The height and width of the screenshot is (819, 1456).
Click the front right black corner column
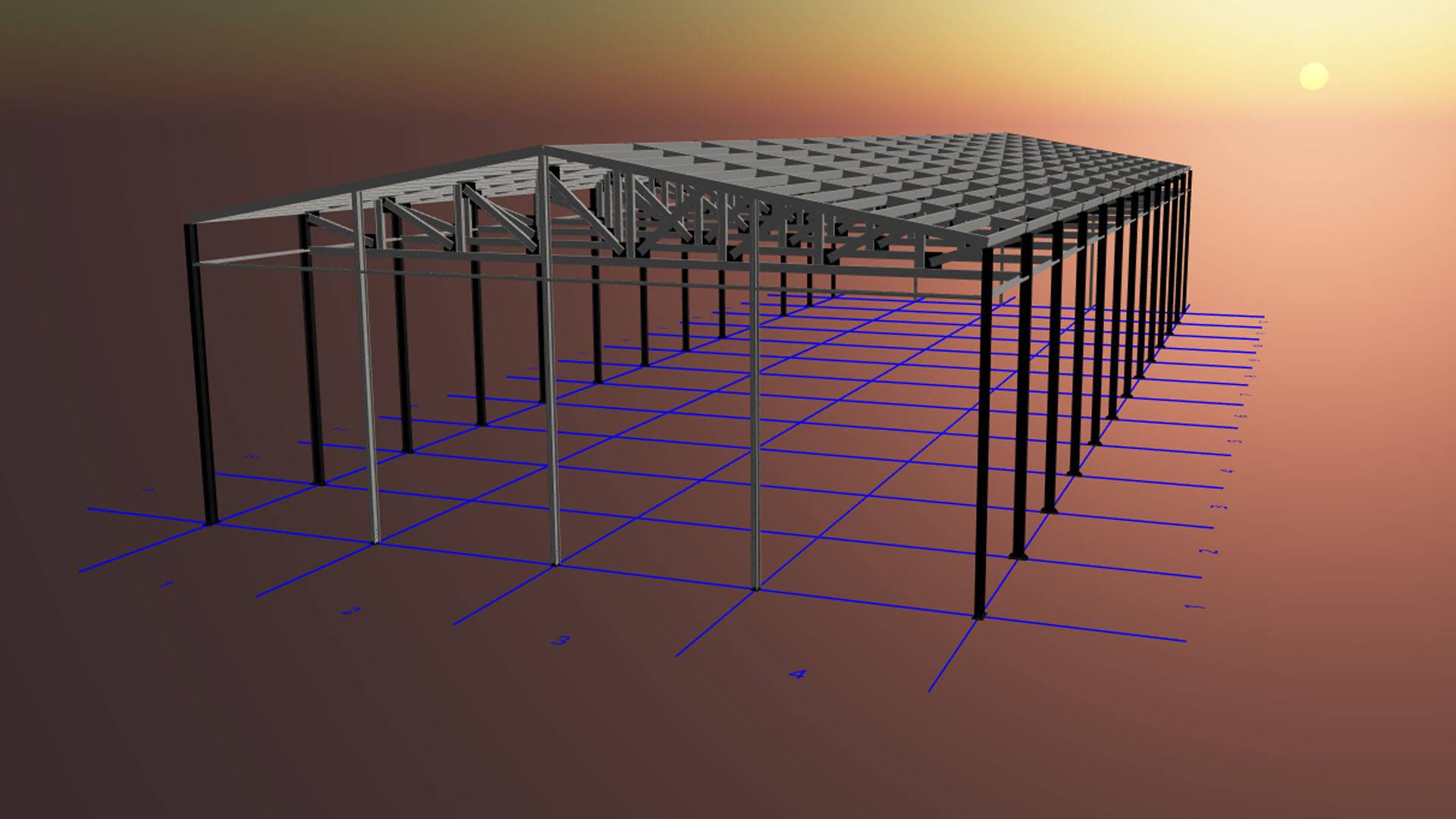984,455
